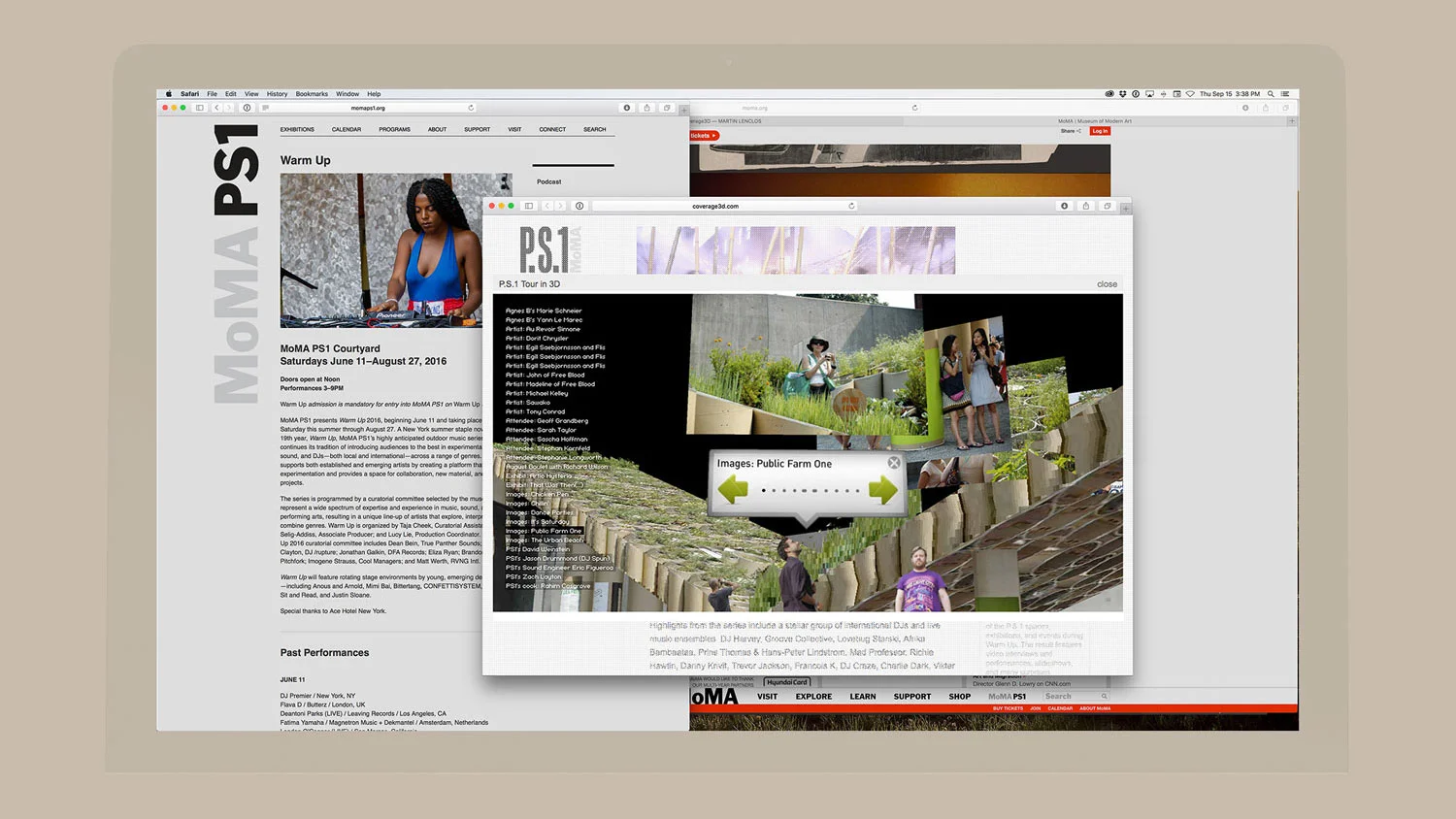This screenshot has width=1456, height=819.
Task: Open VISIT nav link on MoMA PS1 page
Action: coord(514,129)
